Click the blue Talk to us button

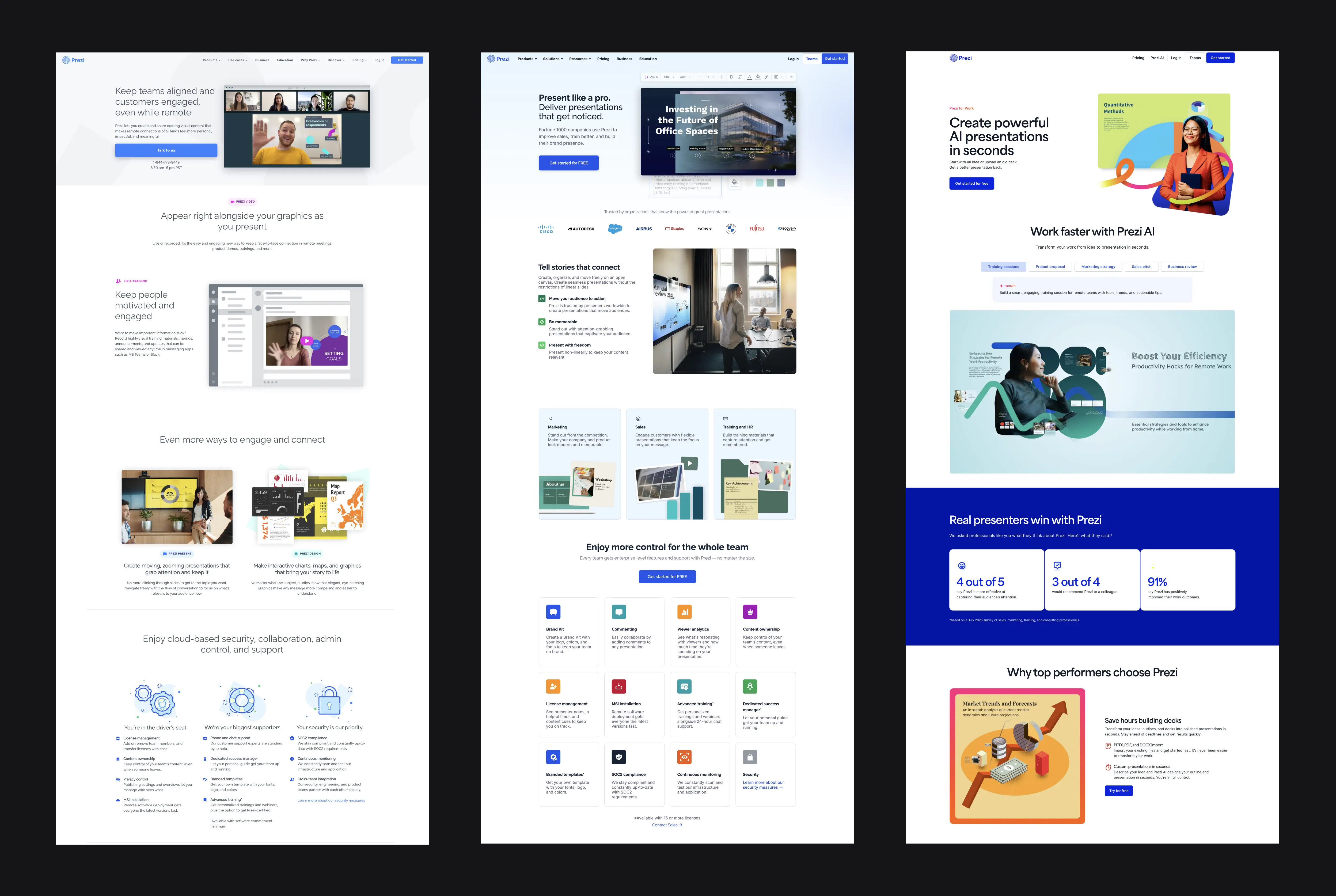click(166, 150)
